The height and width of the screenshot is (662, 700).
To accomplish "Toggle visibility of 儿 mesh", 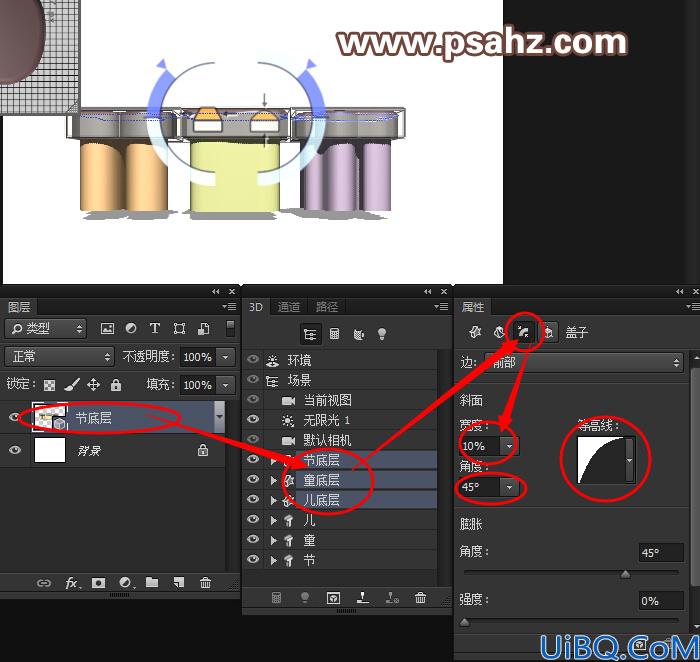I will [x=253, y=519].
